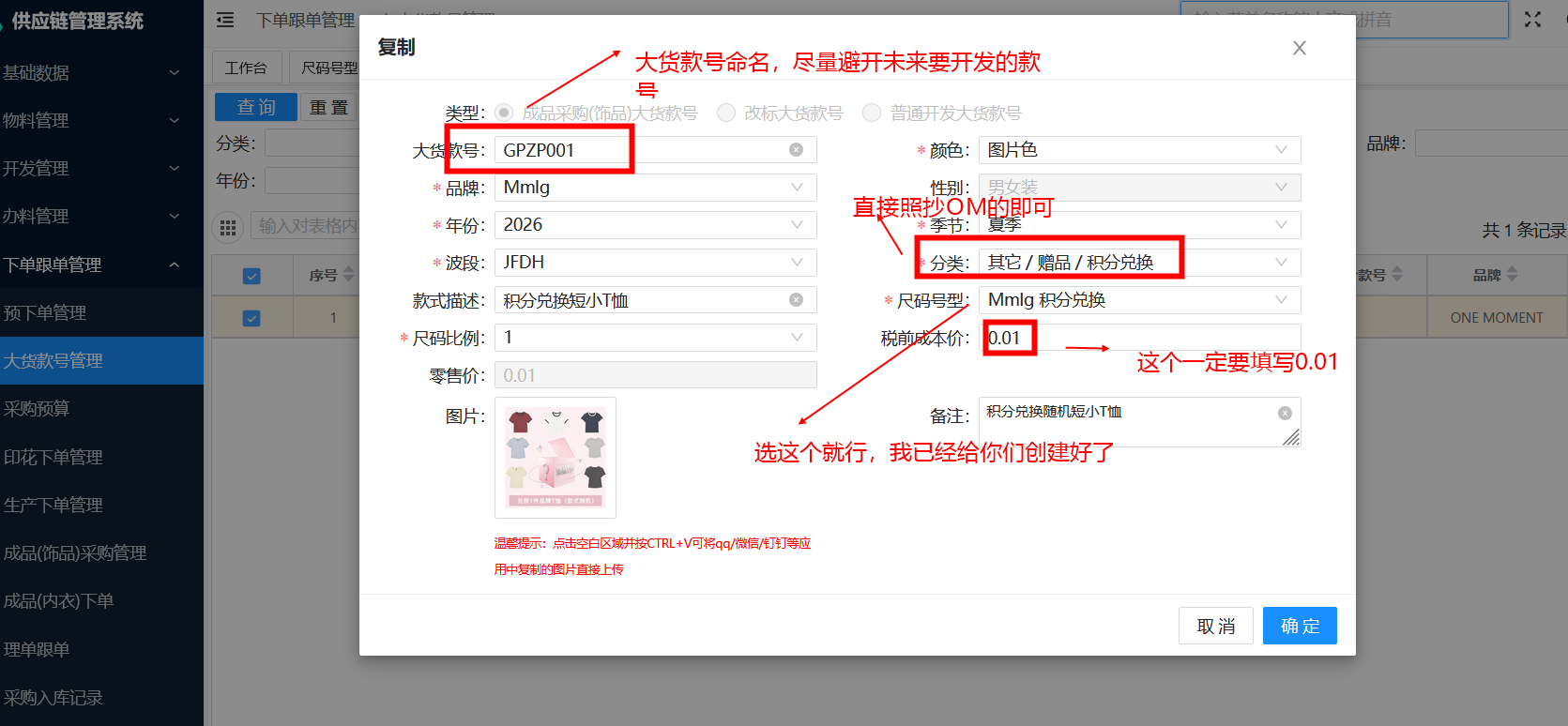The width and height of the screenshot is (1568, 726).
Task: Click the 税前成本价 input field
Action: 1139,338
